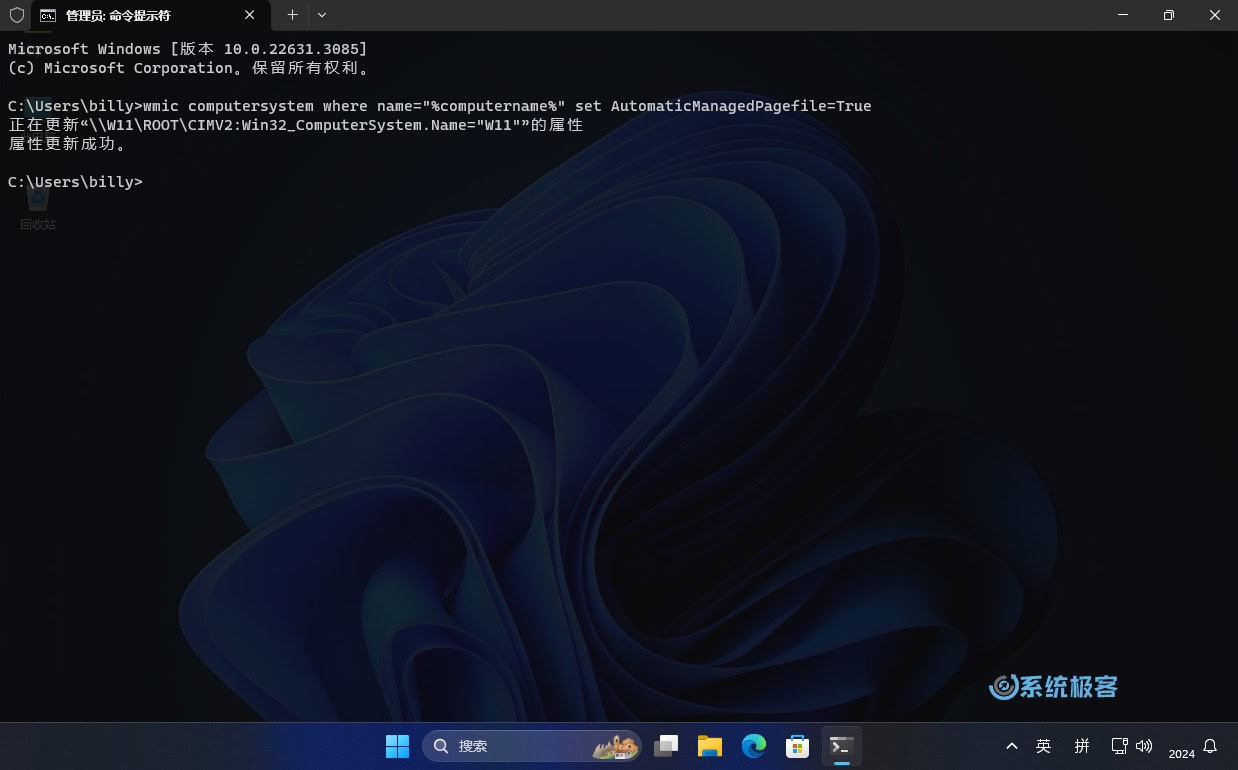Open the notification bell
Image resolution: width=1238 pixels, height=770 pixels.
pos(1210,746)
